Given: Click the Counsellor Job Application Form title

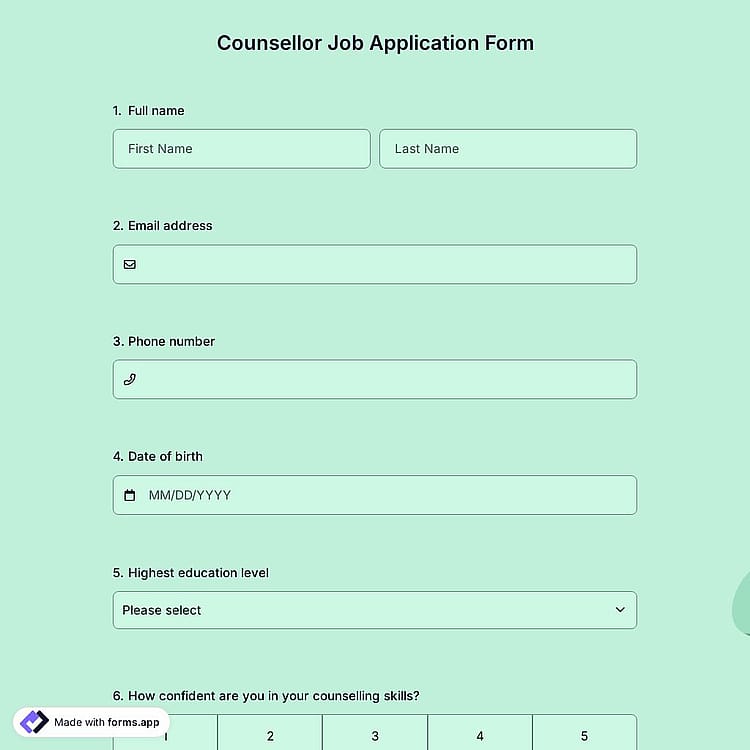Looking at the screenshot, I should [375, 43].
